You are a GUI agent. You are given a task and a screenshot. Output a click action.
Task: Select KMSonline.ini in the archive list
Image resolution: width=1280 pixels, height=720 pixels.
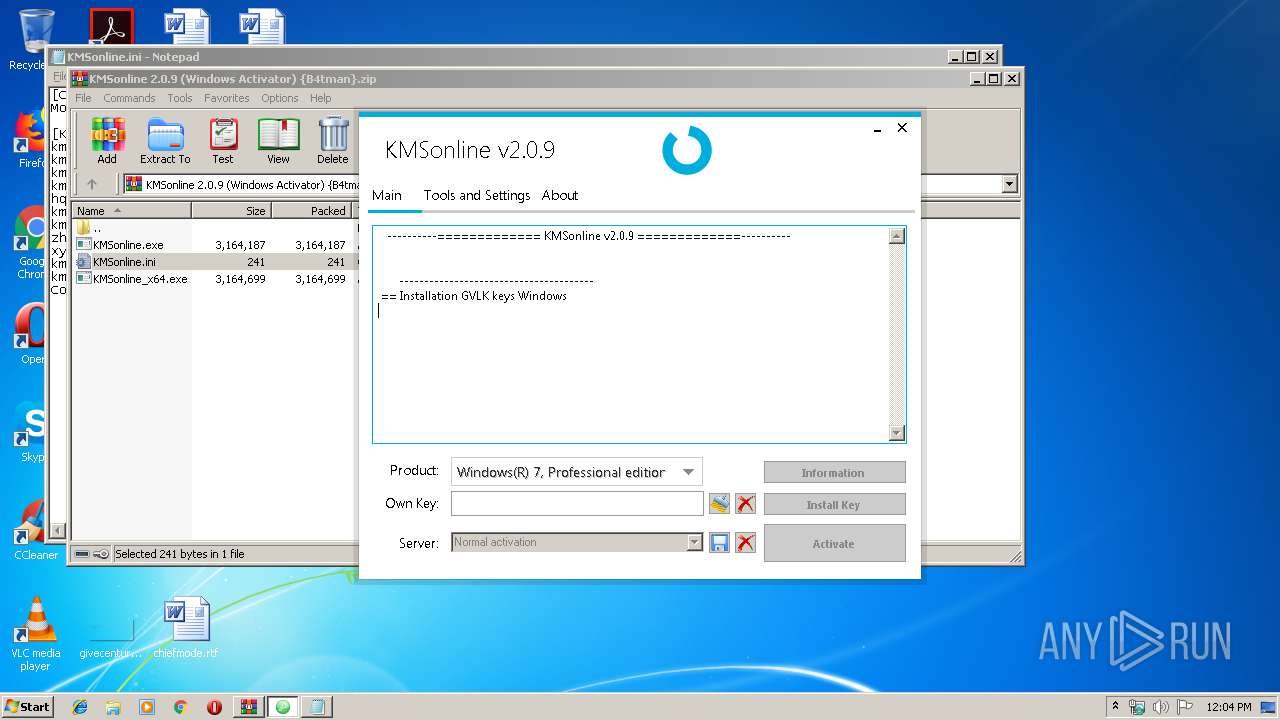coord(124,262)
